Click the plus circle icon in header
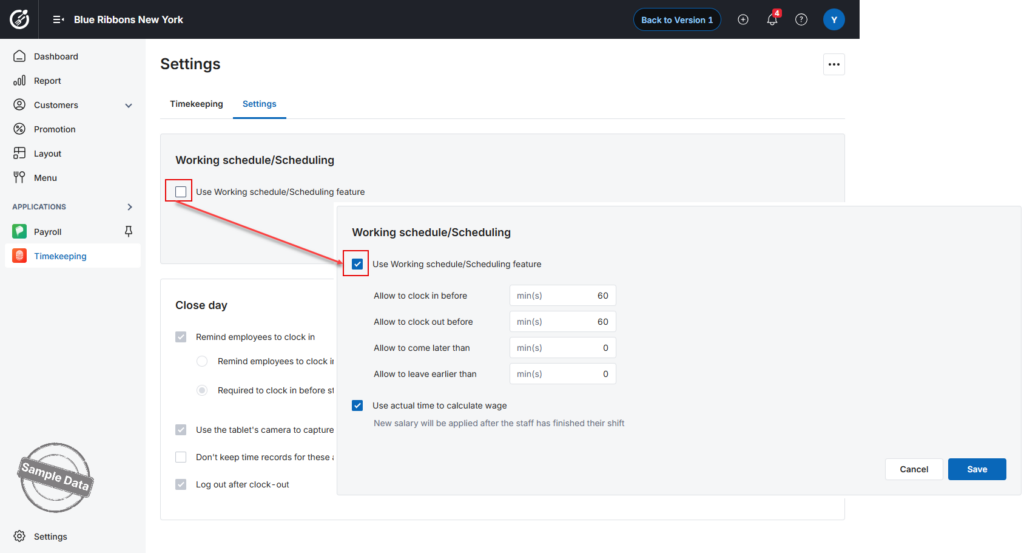The width and height of the screenshot is (1024, 553). click(743, 20)
